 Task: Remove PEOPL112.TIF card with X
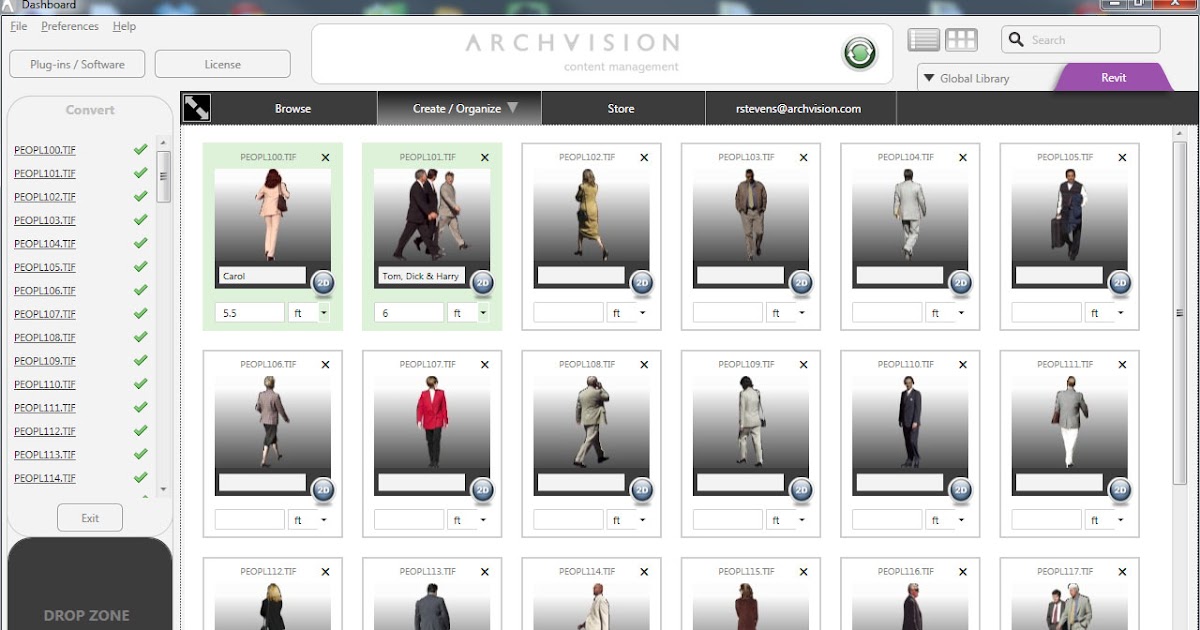(x=325, y=572)
